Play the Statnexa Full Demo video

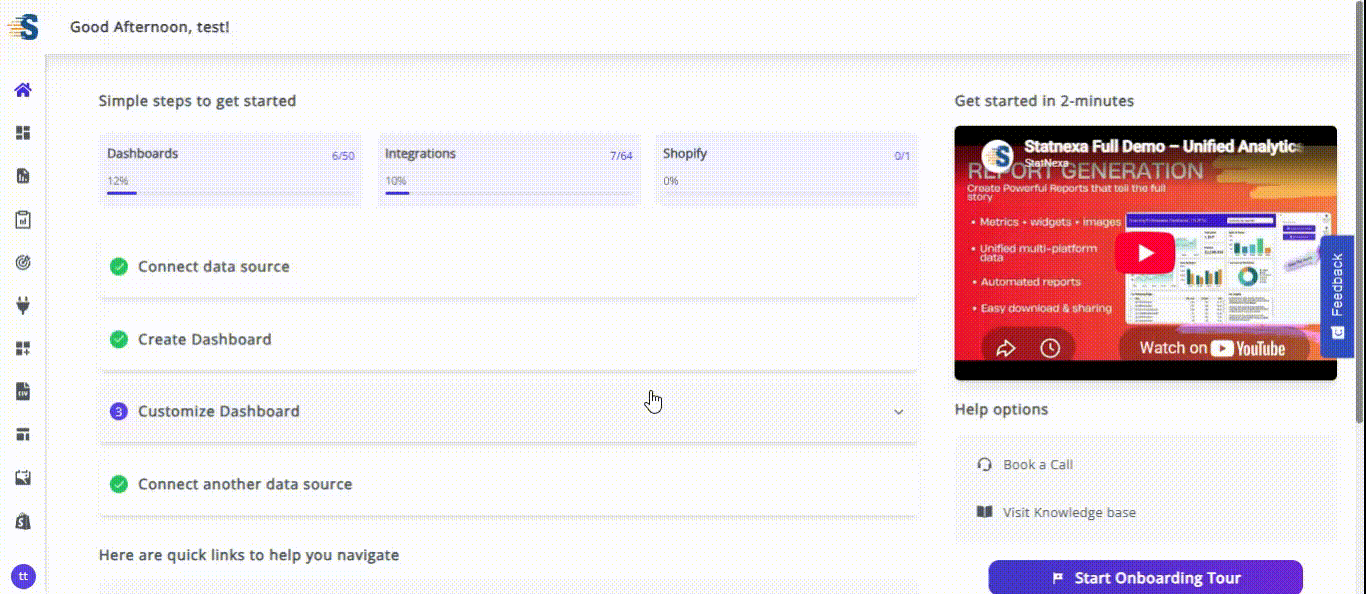1145,253
